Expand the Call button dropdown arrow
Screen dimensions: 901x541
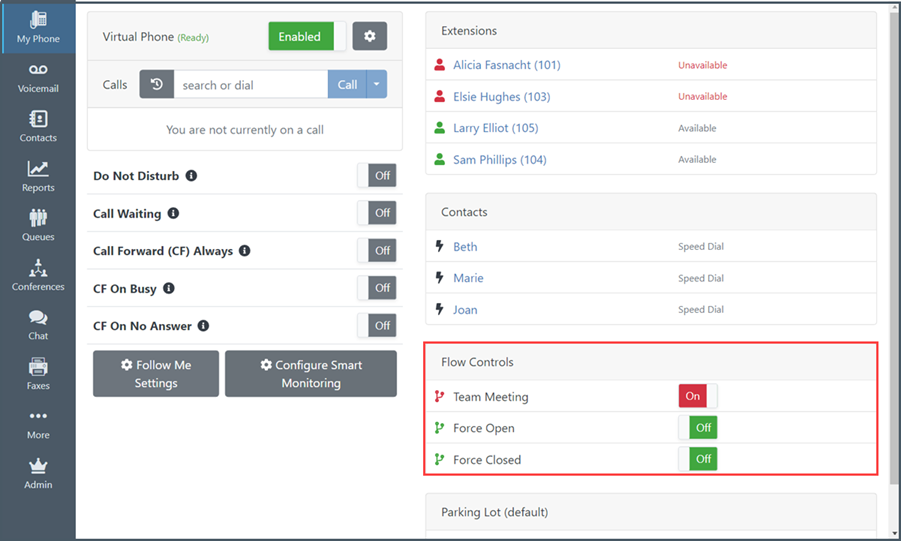(377, 85)
